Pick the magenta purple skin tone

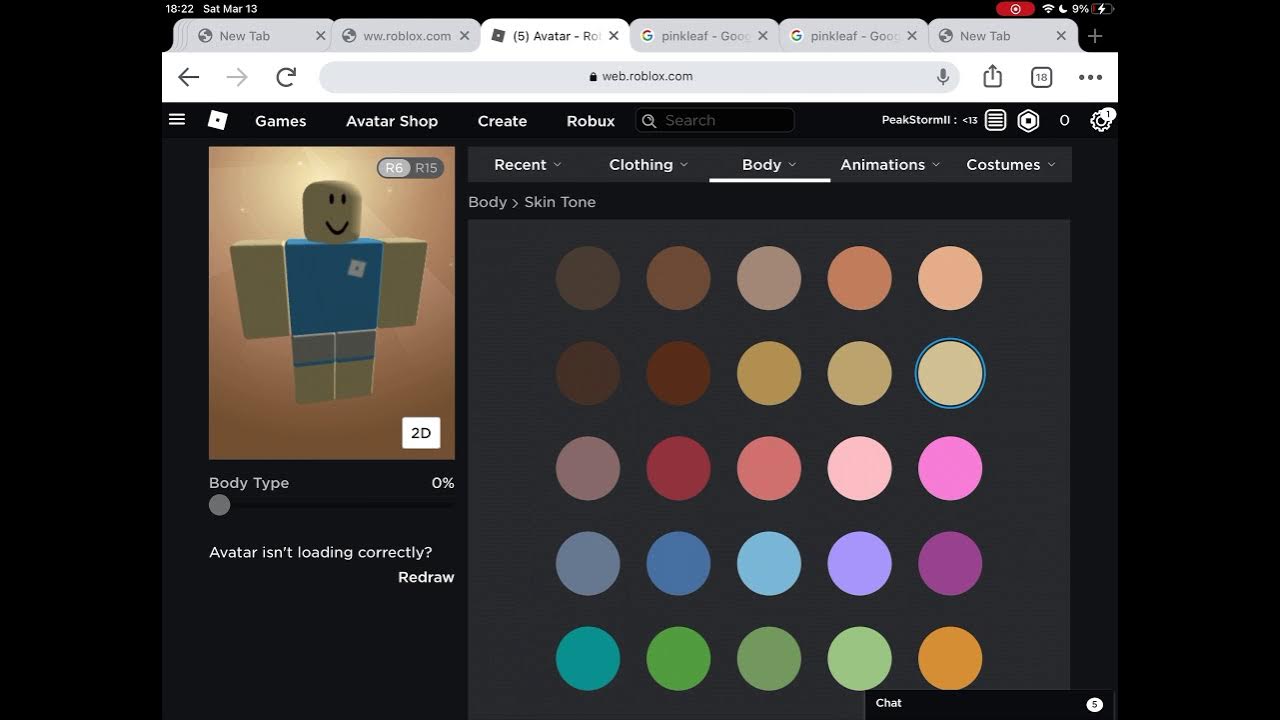pyautogui.click(x=950, y=563)
